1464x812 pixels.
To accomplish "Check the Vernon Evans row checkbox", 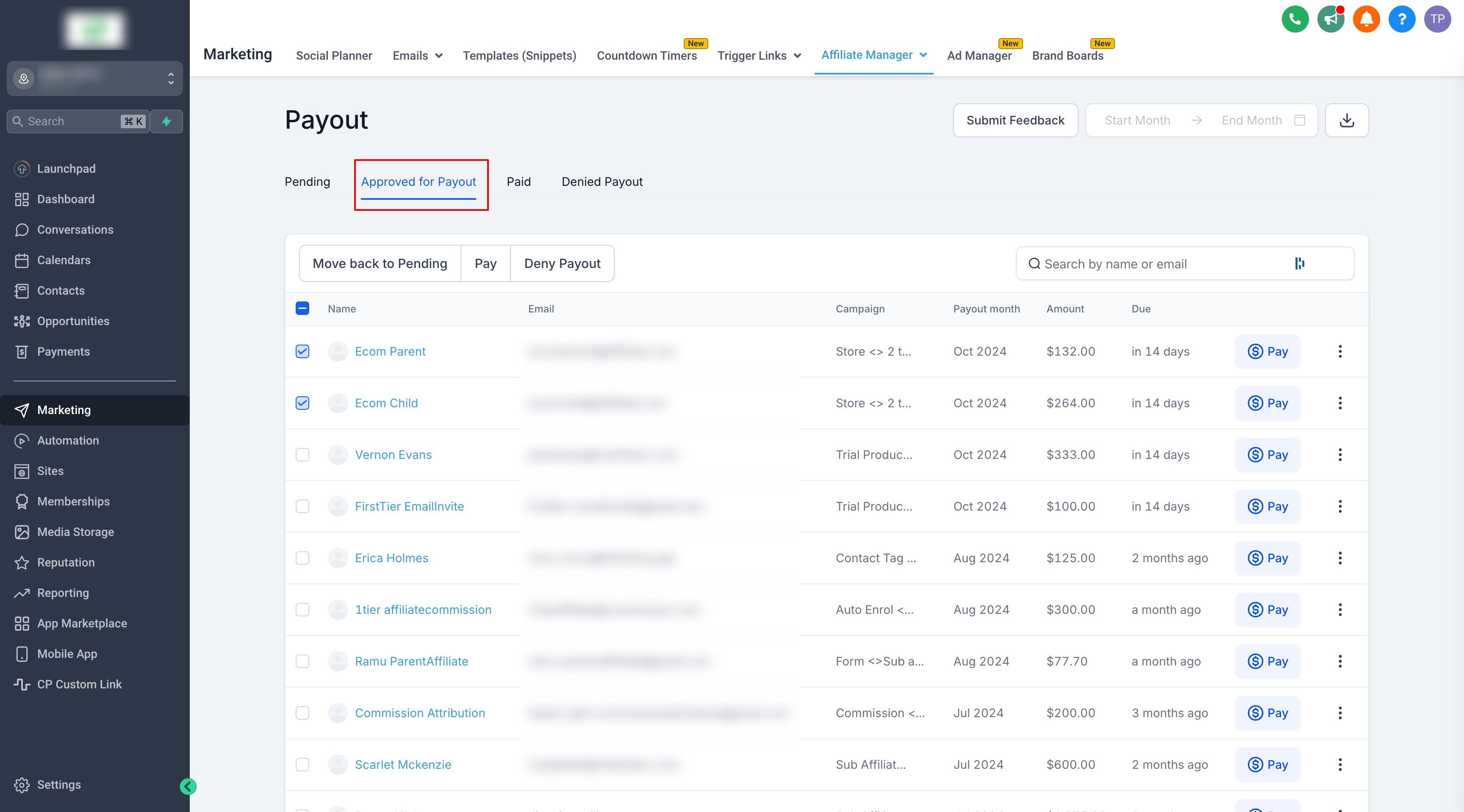I will click(302, 455).
